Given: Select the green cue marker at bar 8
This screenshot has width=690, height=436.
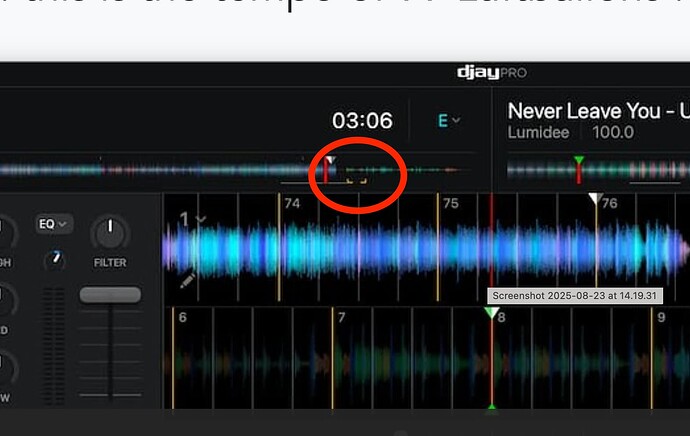Looking at the screenshot, I should click(x=492, y=313).
